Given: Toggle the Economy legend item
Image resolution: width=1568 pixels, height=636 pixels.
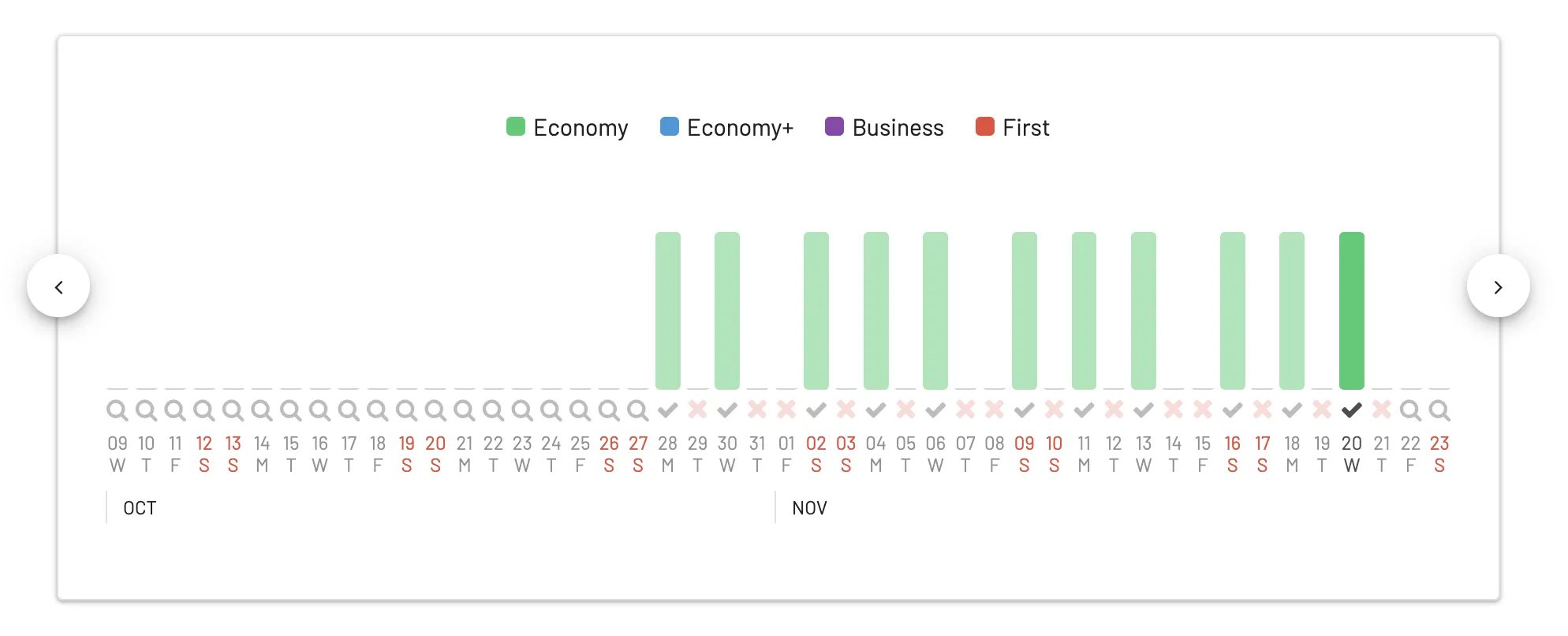Looking at the screenshot, I should tap(567, 127).
